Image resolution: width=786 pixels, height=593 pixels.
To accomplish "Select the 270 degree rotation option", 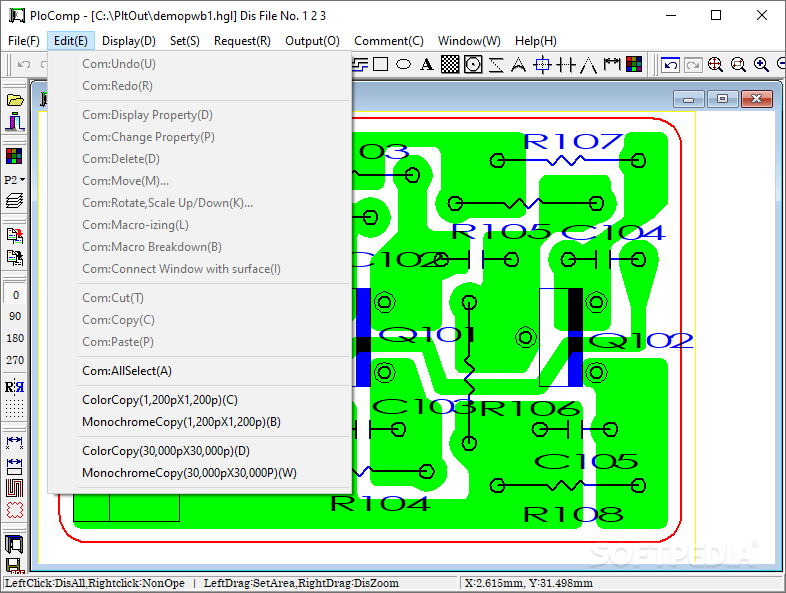I will pyautogui.click(x=15, y=360).
